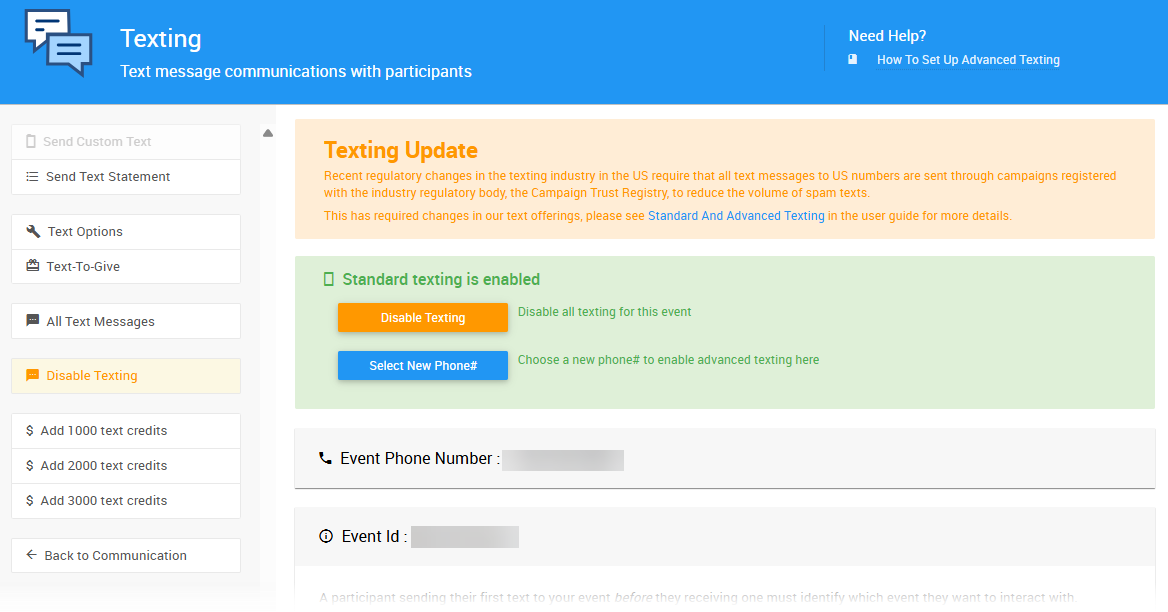Screen dimensions: 1168x612
Task: Choose Add 2000 text credits
Action: (104, 466)
